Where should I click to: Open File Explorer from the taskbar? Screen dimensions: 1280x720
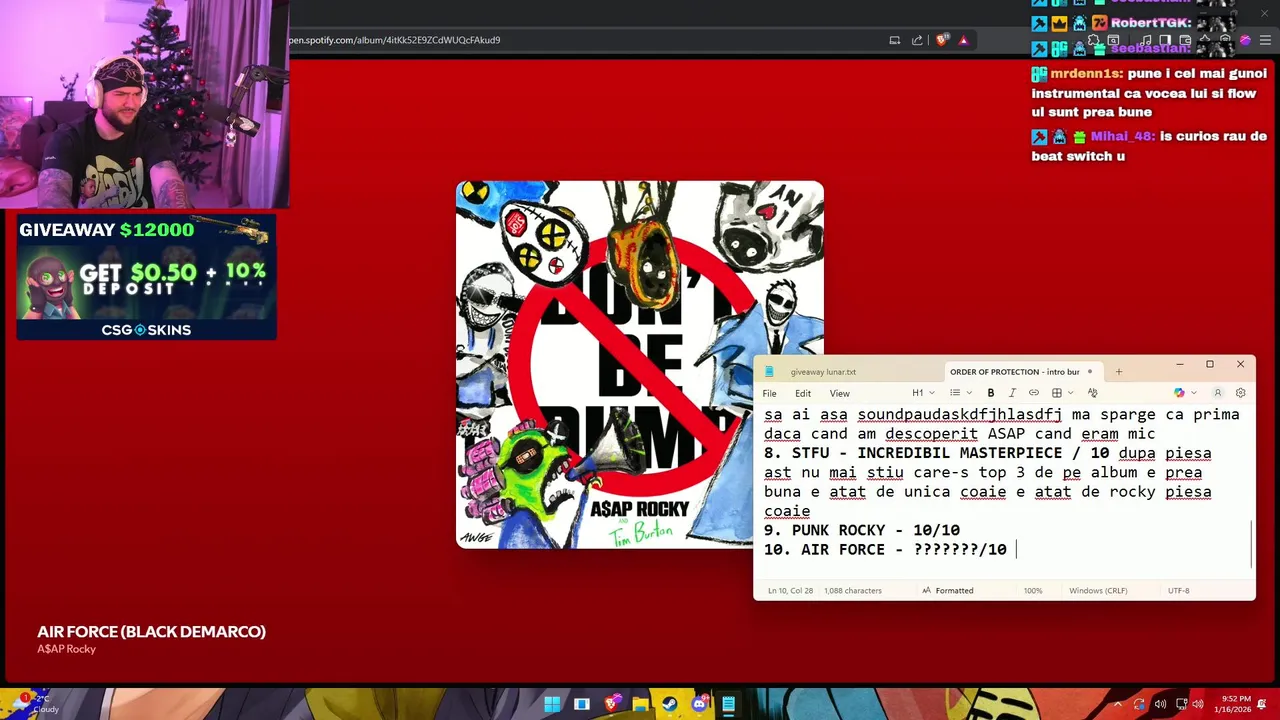click(x=640, y=704)
